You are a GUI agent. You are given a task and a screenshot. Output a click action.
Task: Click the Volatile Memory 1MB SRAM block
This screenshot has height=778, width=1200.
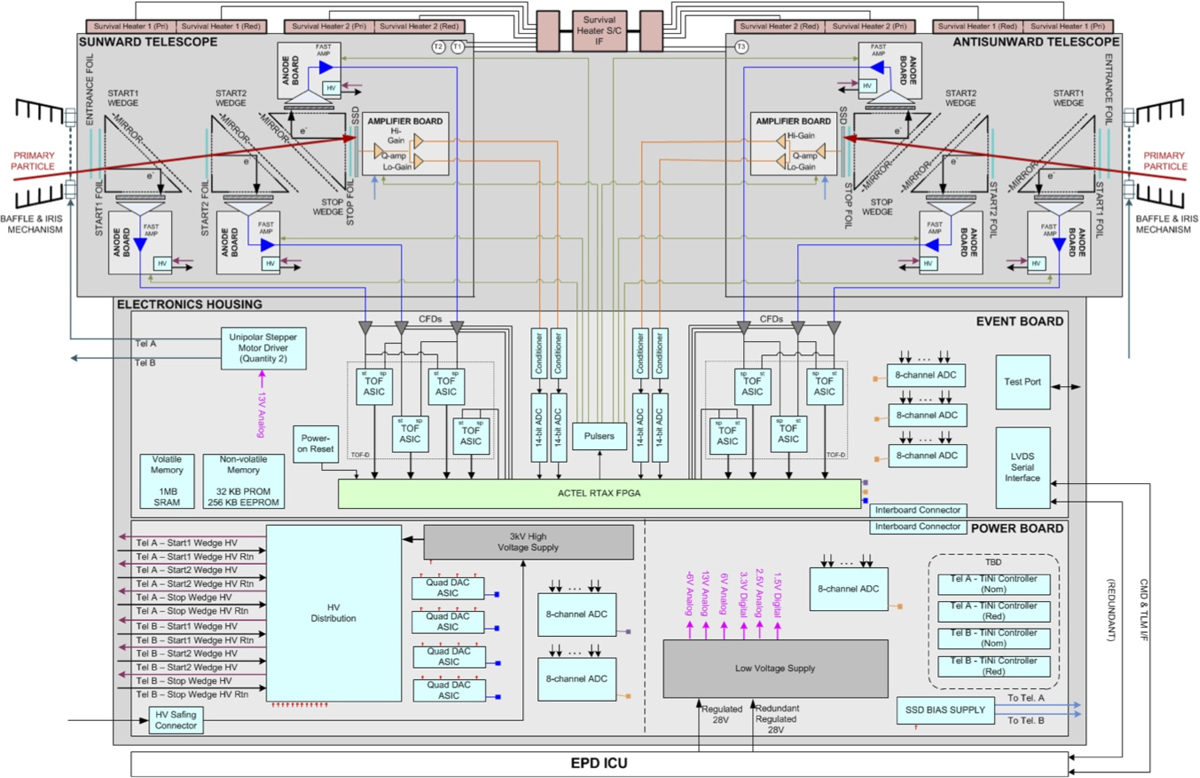tap(167, 482)
